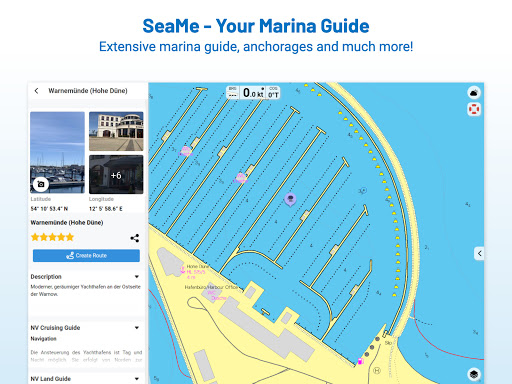Click the Create Route button
The width and height of the screenshot is (512, 384).
click(86, 256)
